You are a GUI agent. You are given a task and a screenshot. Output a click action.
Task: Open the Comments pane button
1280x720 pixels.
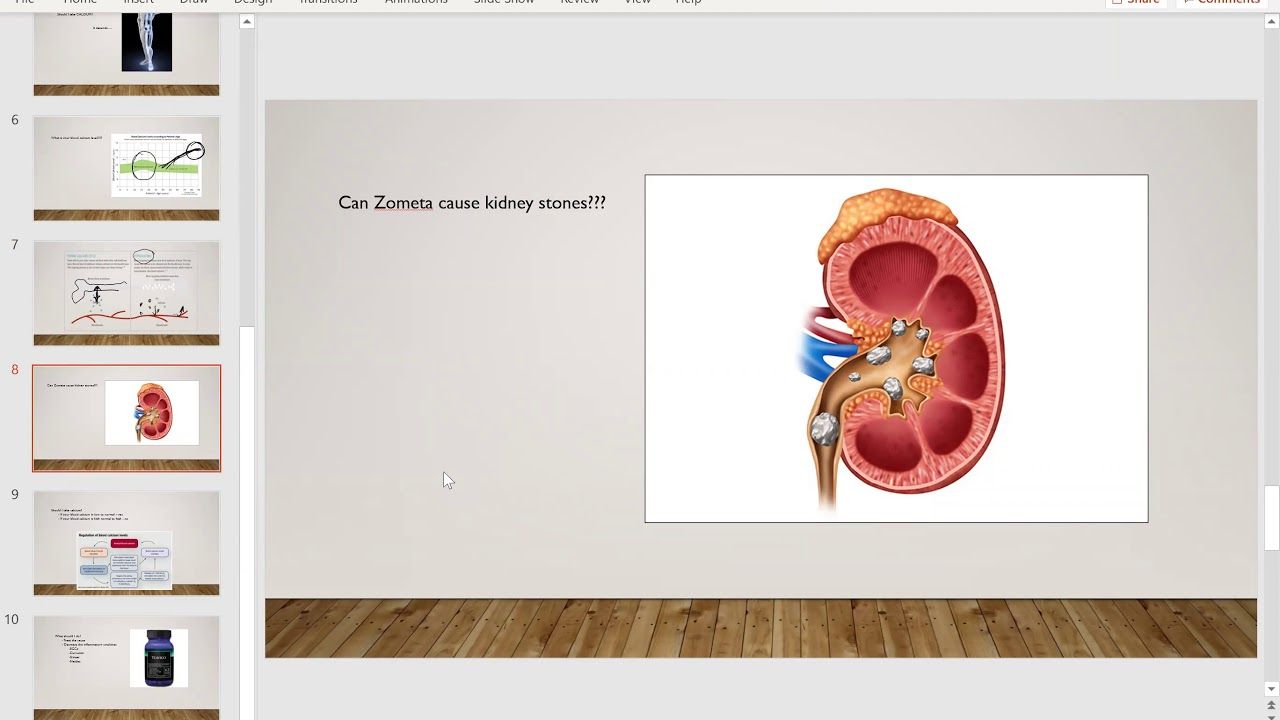[1220, 2]
